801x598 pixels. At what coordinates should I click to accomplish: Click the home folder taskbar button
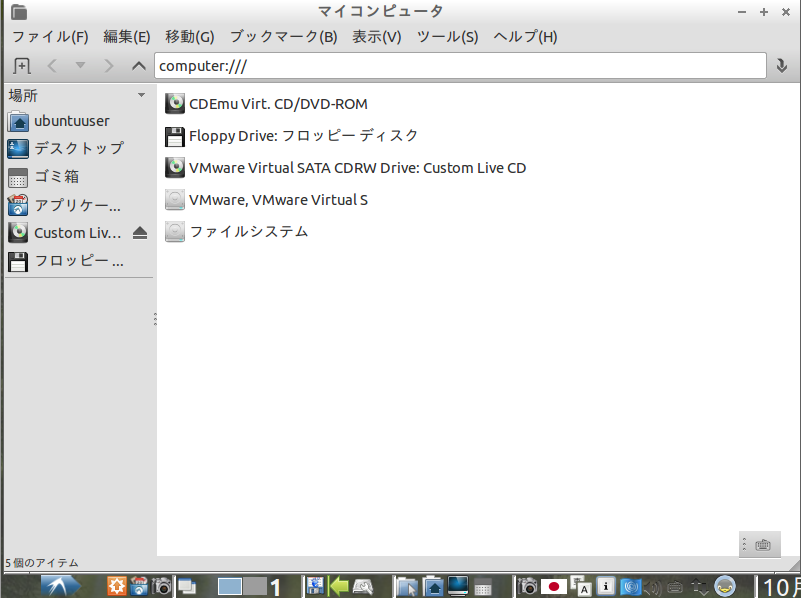[x=433, y=587]
